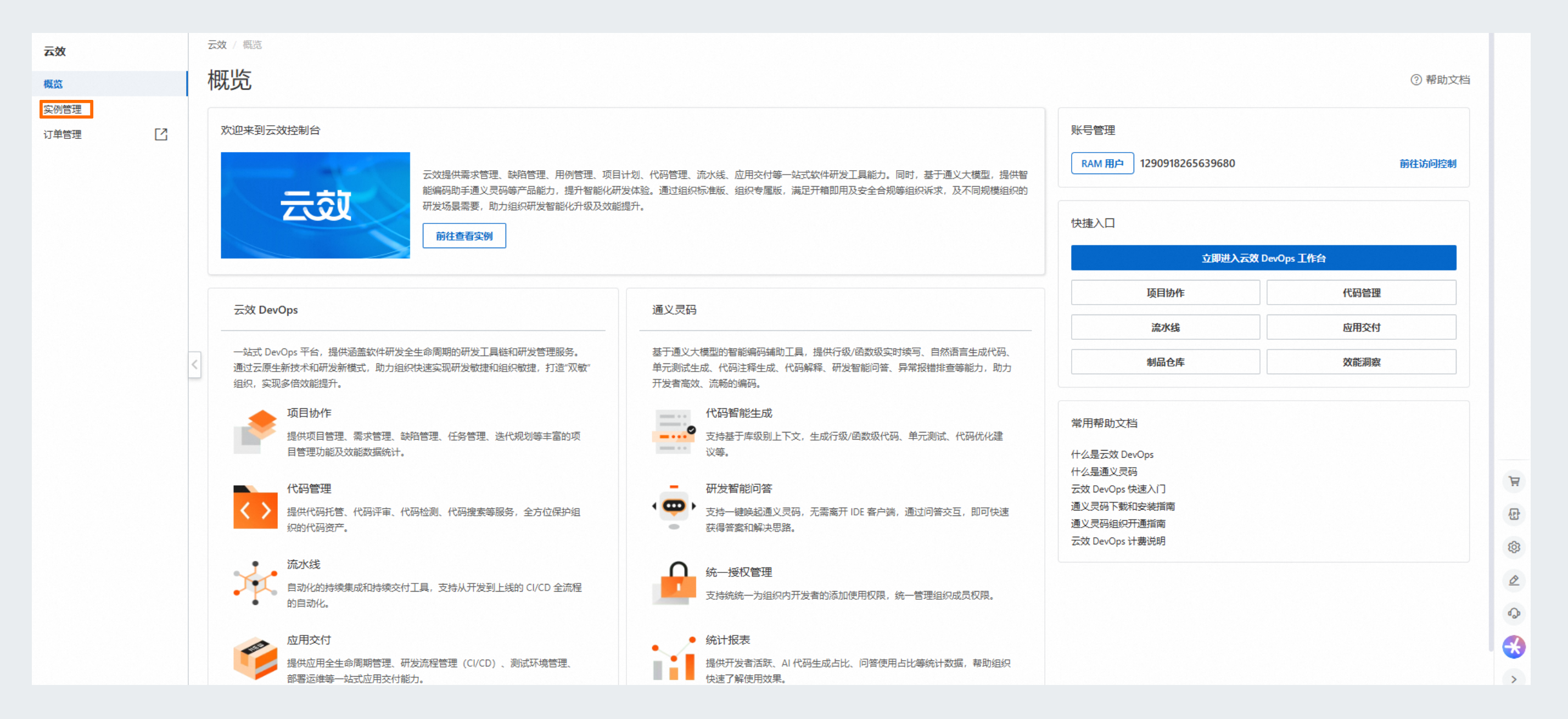Open the 前往访问控制 link
This screenshot has height=719, width=1568.
pyautogui.click(x=1427, y=164)
